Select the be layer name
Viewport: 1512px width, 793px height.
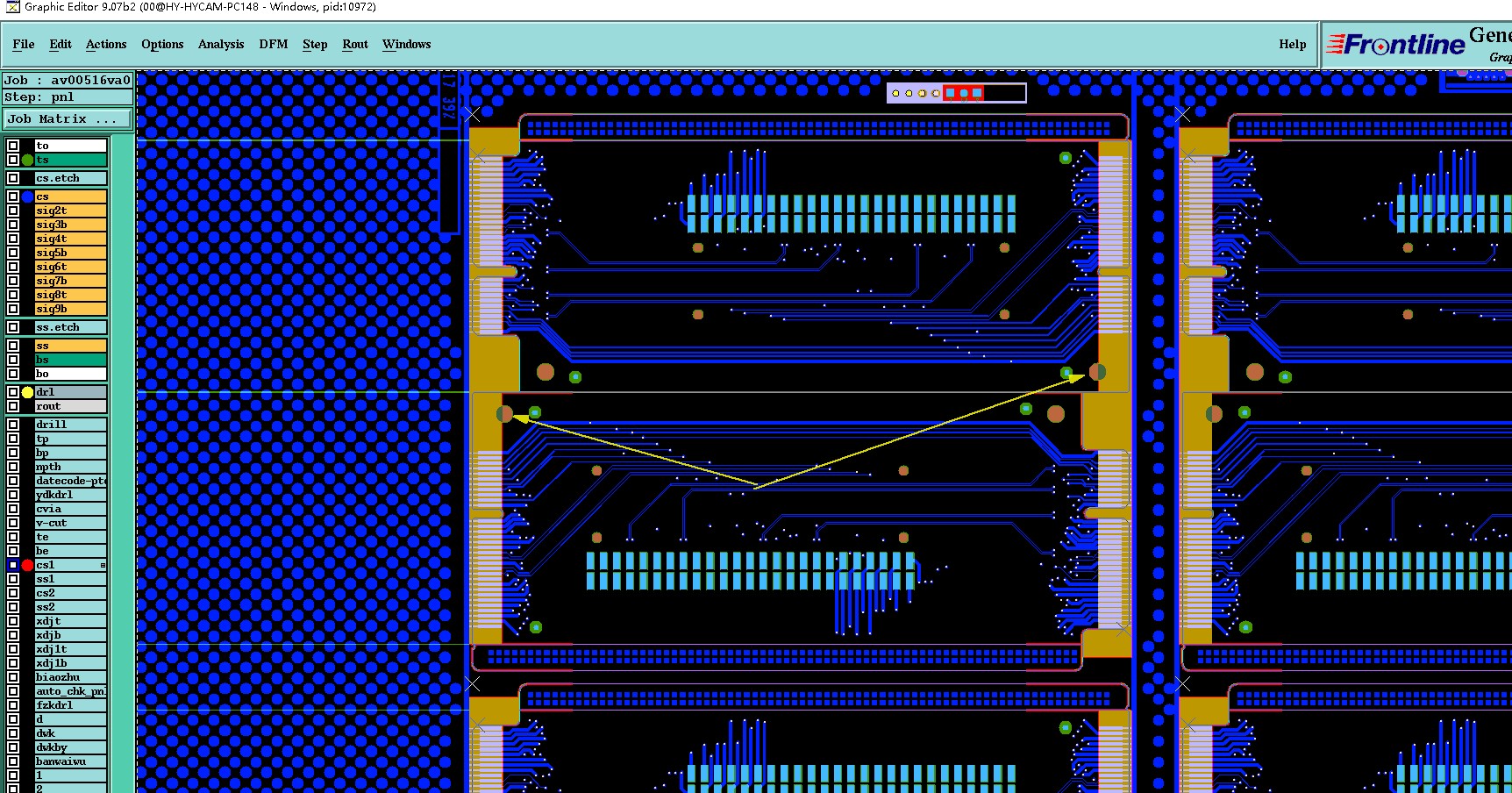tap(70, 551)
